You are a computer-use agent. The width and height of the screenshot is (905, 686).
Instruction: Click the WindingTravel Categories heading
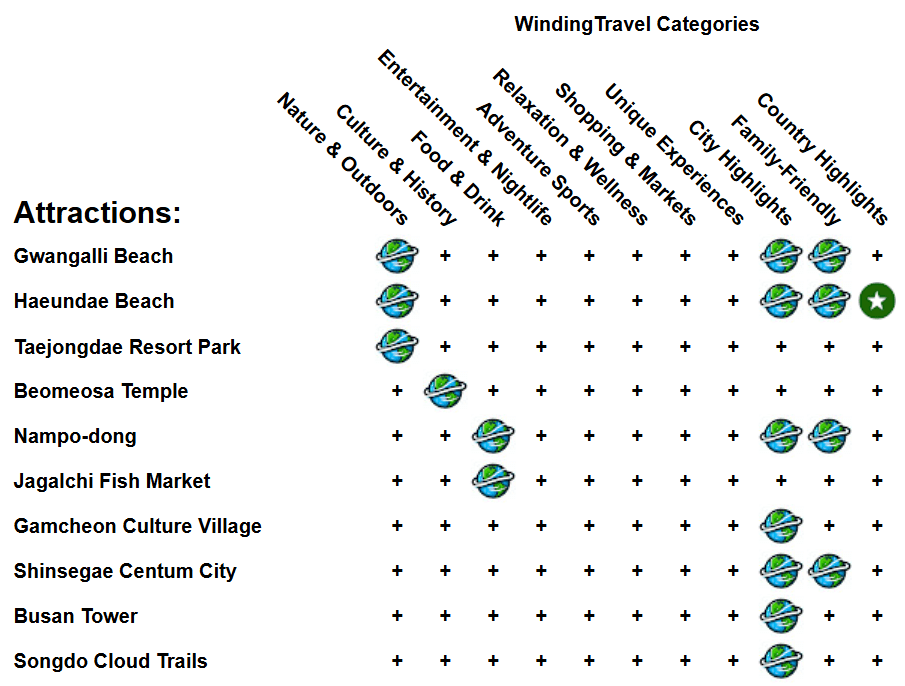click(x=636, y=24)
